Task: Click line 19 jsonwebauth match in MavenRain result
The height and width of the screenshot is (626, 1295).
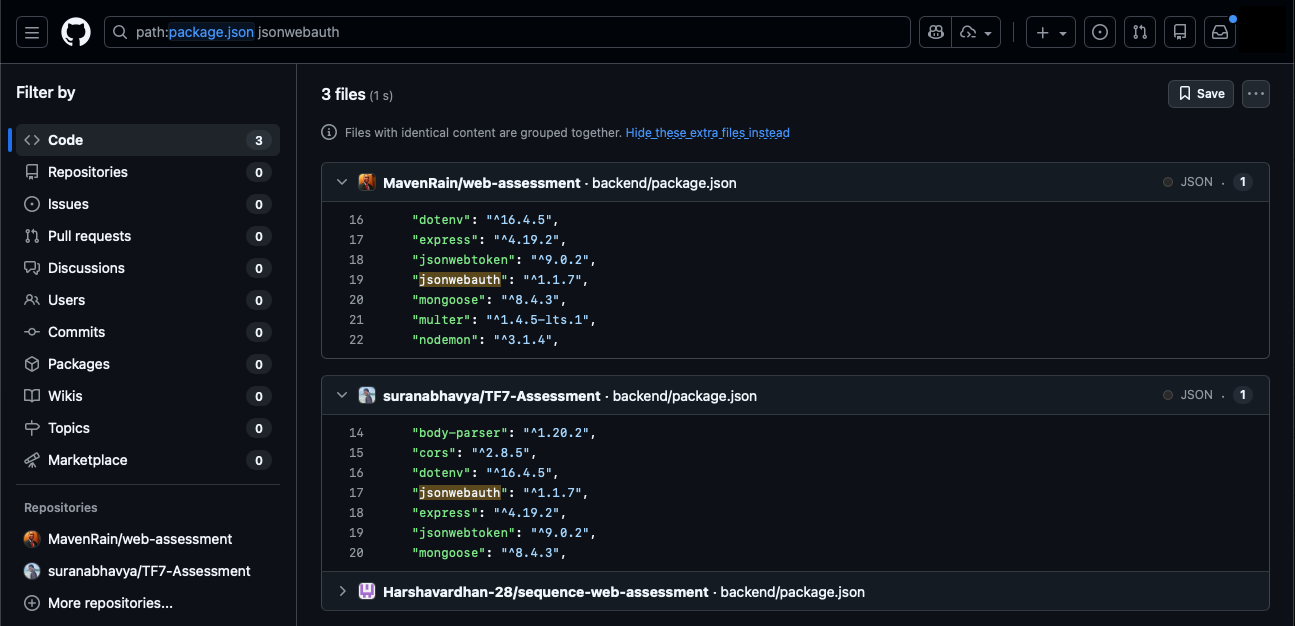Action: click(x=459, y=280)
